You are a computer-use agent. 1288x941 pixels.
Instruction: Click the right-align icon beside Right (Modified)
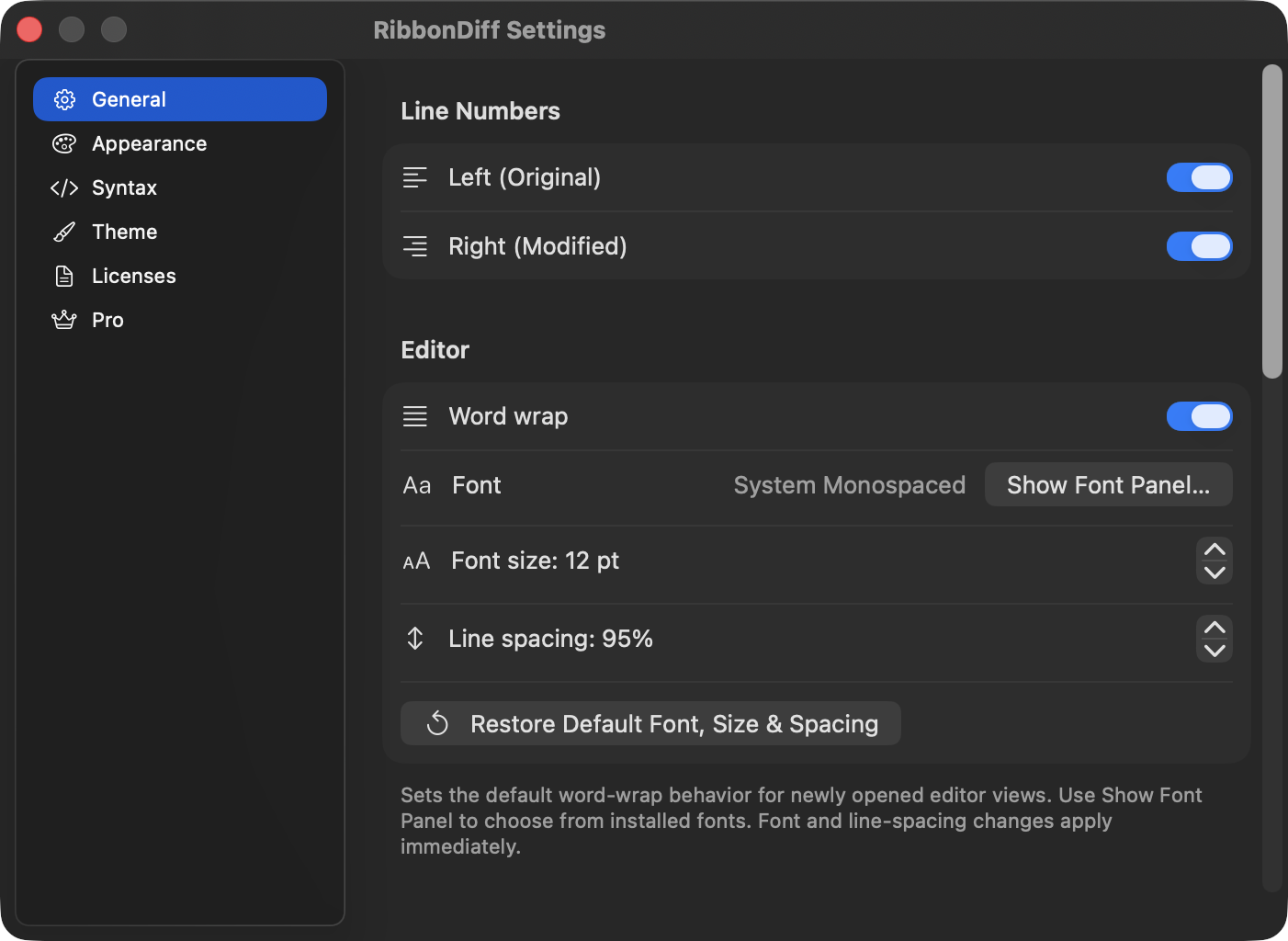(x=415, y=246)
